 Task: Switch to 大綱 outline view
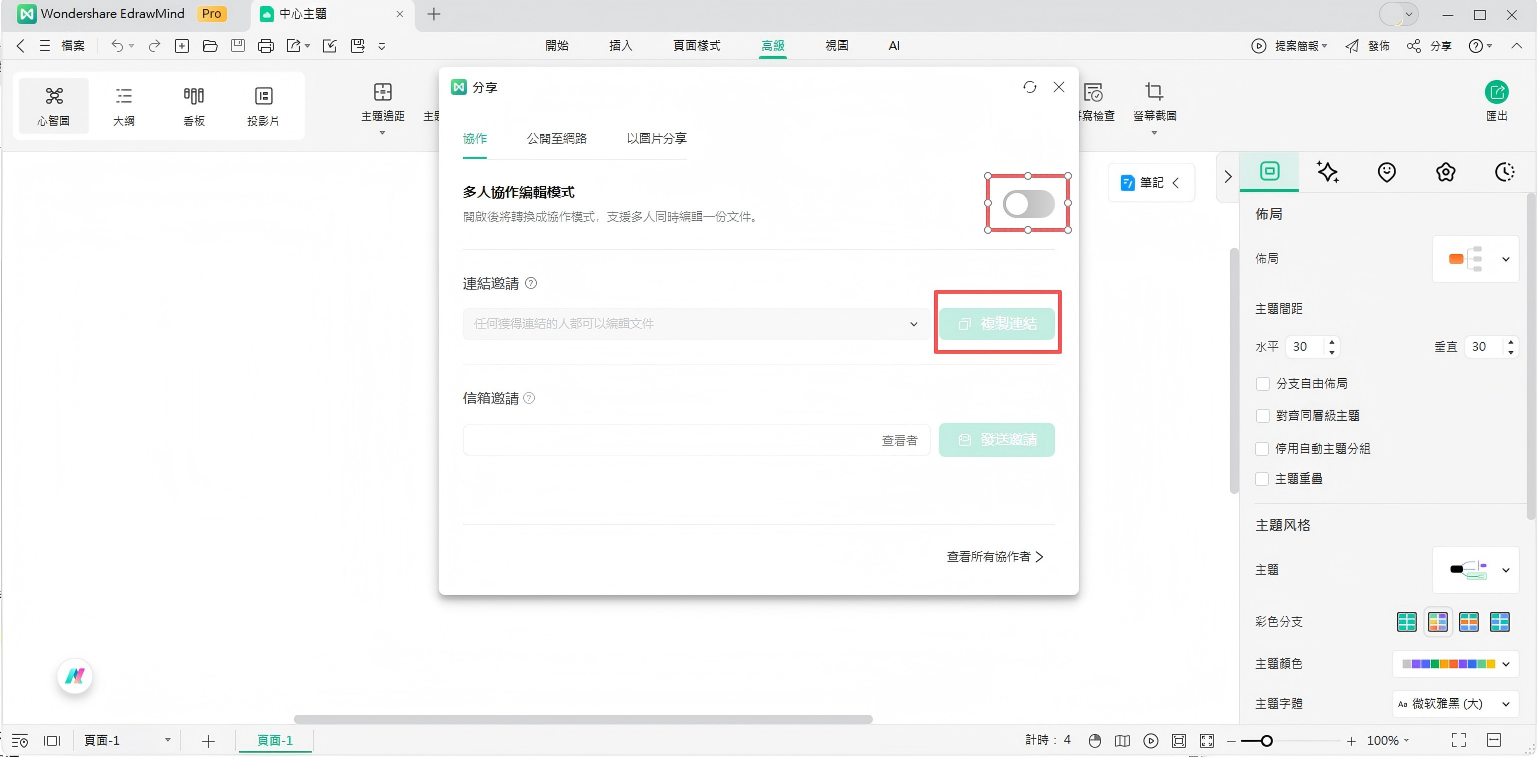[x=124, y=105]
